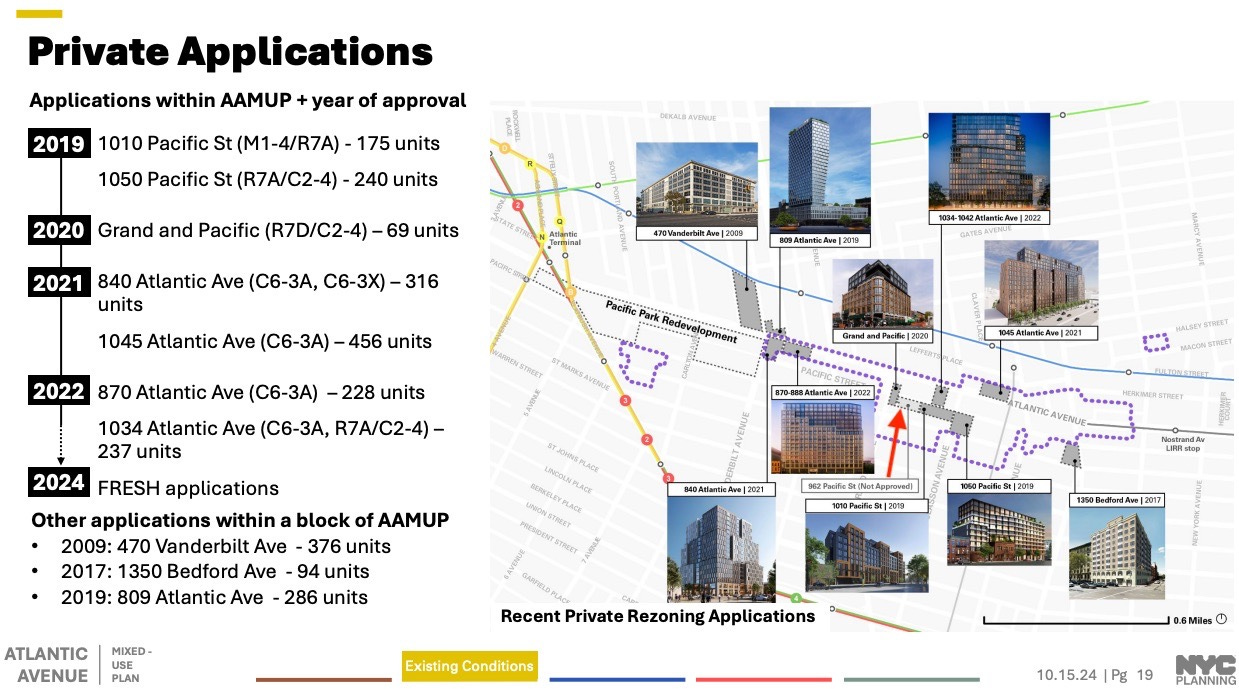This screenshot has height=689, width=1239.
Task: Select the 2022 year badge on timeline
Action: [x=59, y=392]
